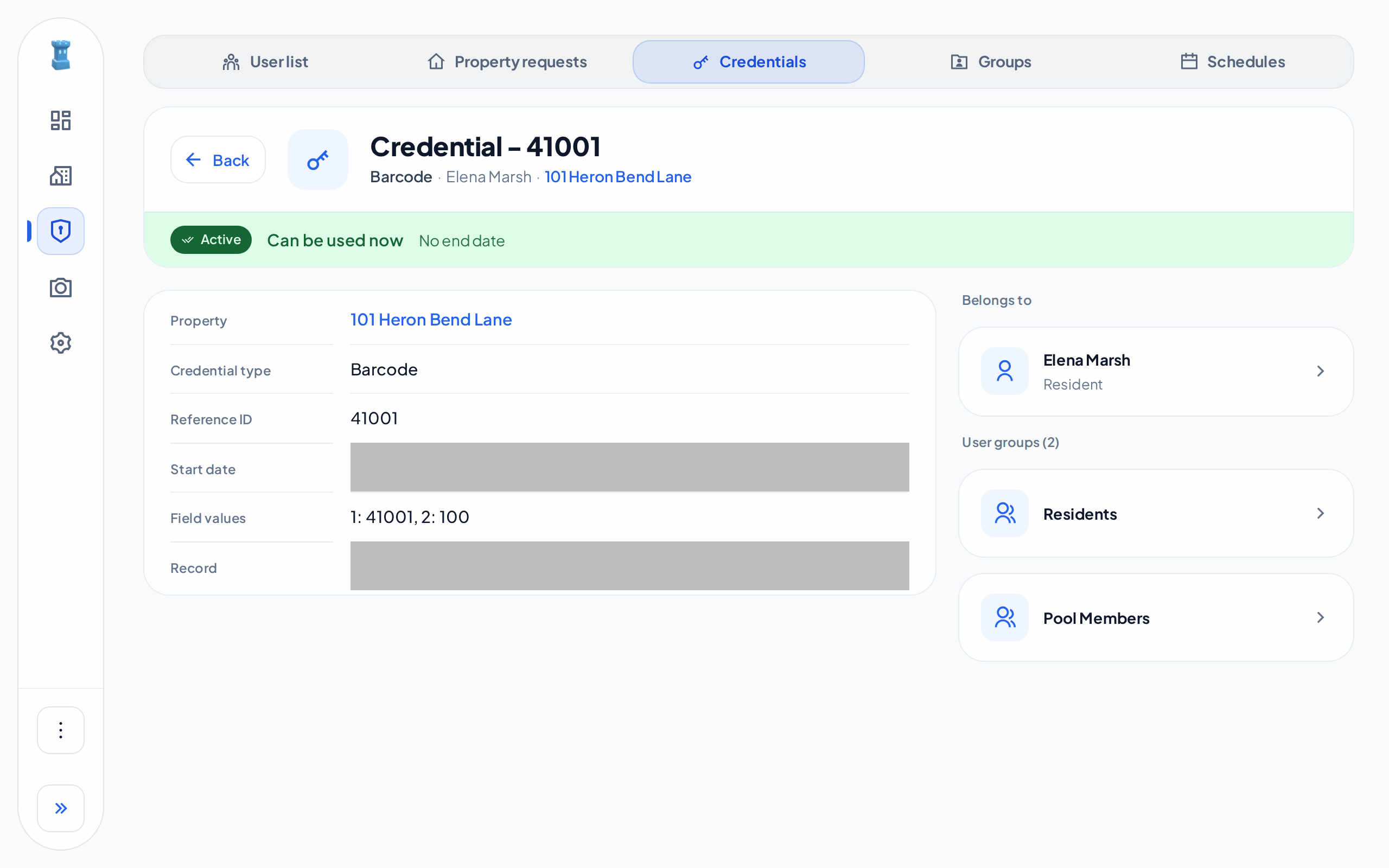Go back using the Back button

point(218,159)
